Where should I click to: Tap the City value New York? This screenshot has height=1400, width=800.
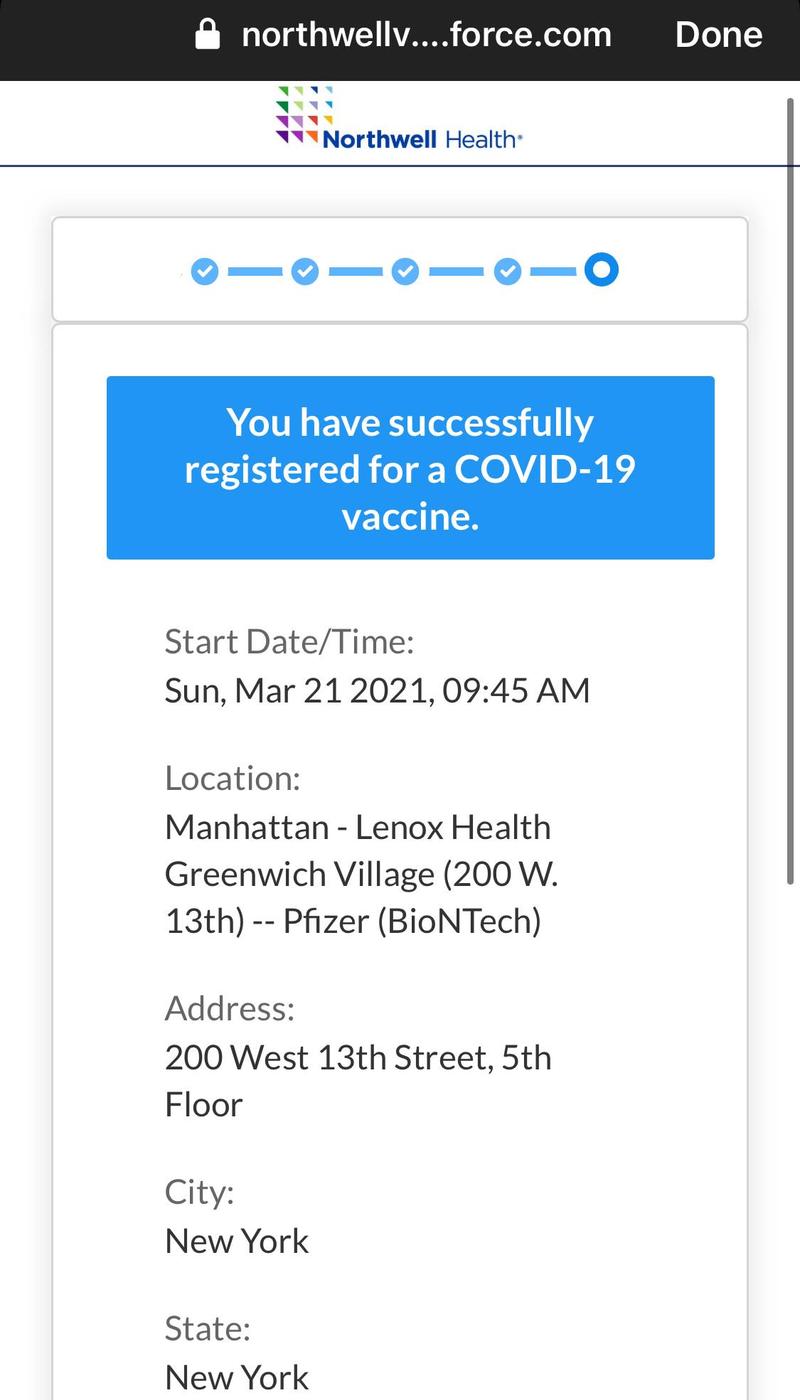(x=237, y=1241)
